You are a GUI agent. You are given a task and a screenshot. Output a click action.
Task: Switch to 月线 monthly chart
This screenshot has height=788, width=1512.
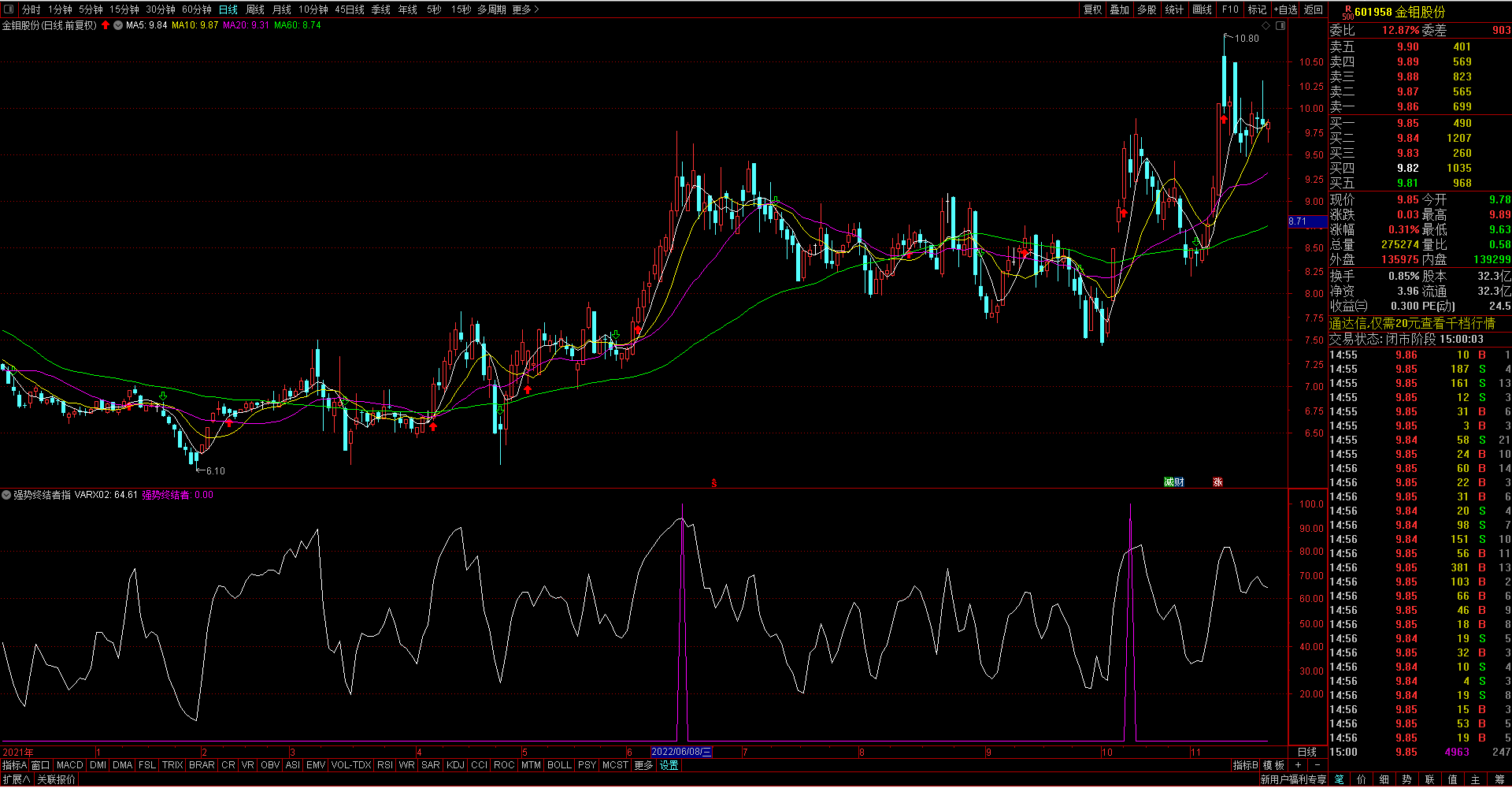pyautogui.click(x=282, y=9)
